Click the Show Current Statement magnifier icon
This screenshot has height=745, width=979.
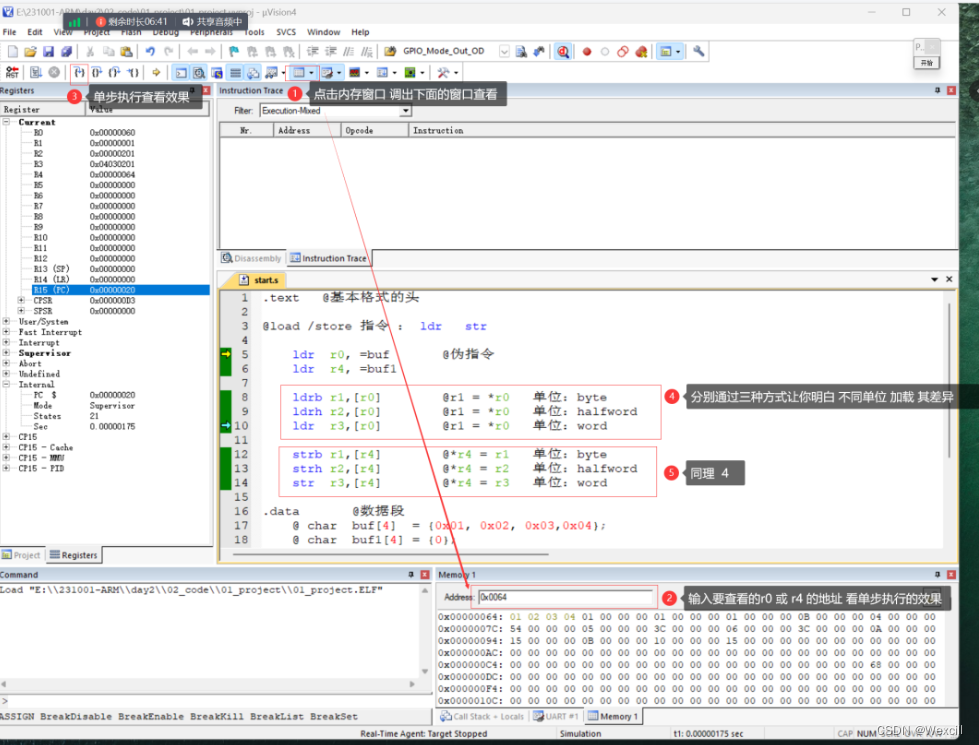tap(562, 49)
